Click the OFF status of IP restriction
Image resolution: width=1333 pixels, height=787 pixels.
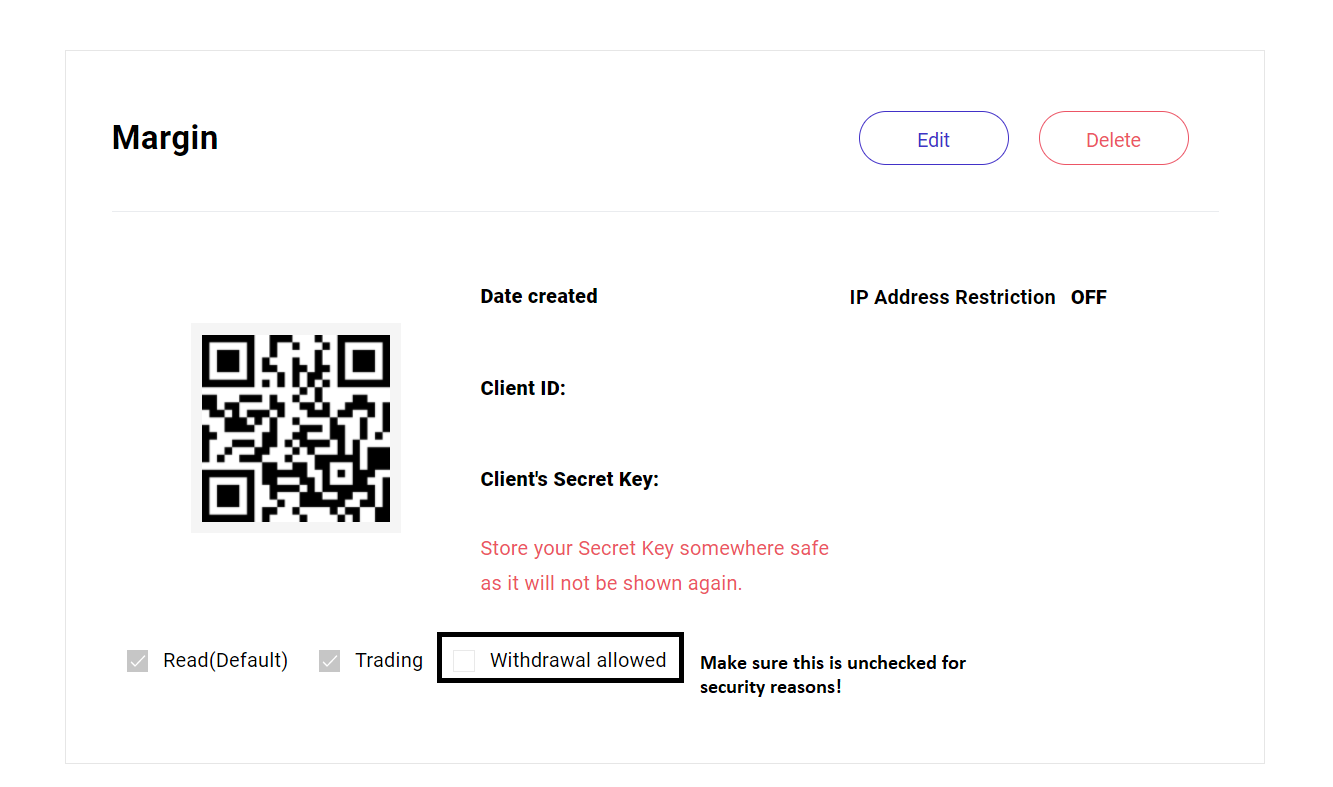[1089, 297]
